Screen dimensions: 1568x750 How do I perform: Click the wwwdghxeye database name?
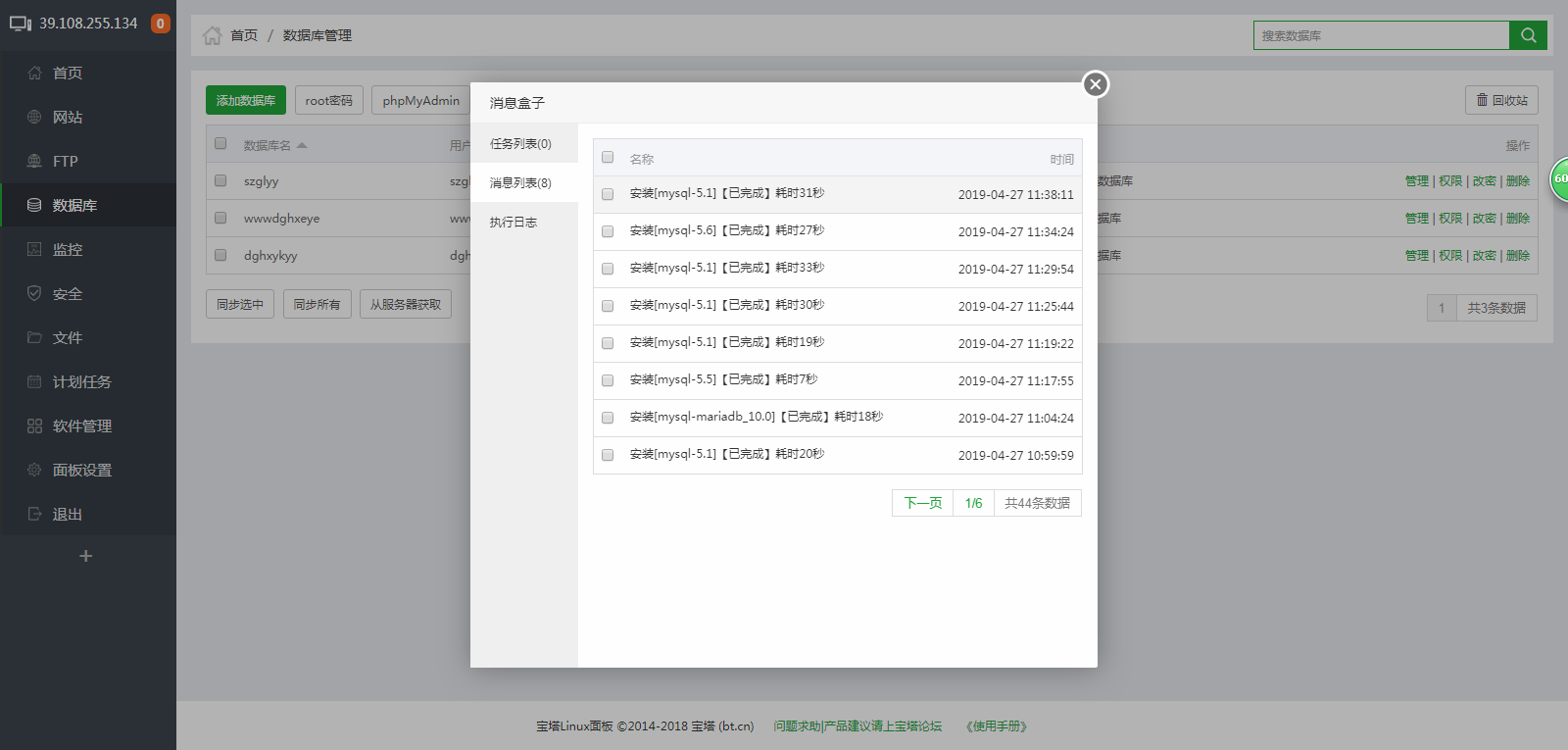(281, 218)
